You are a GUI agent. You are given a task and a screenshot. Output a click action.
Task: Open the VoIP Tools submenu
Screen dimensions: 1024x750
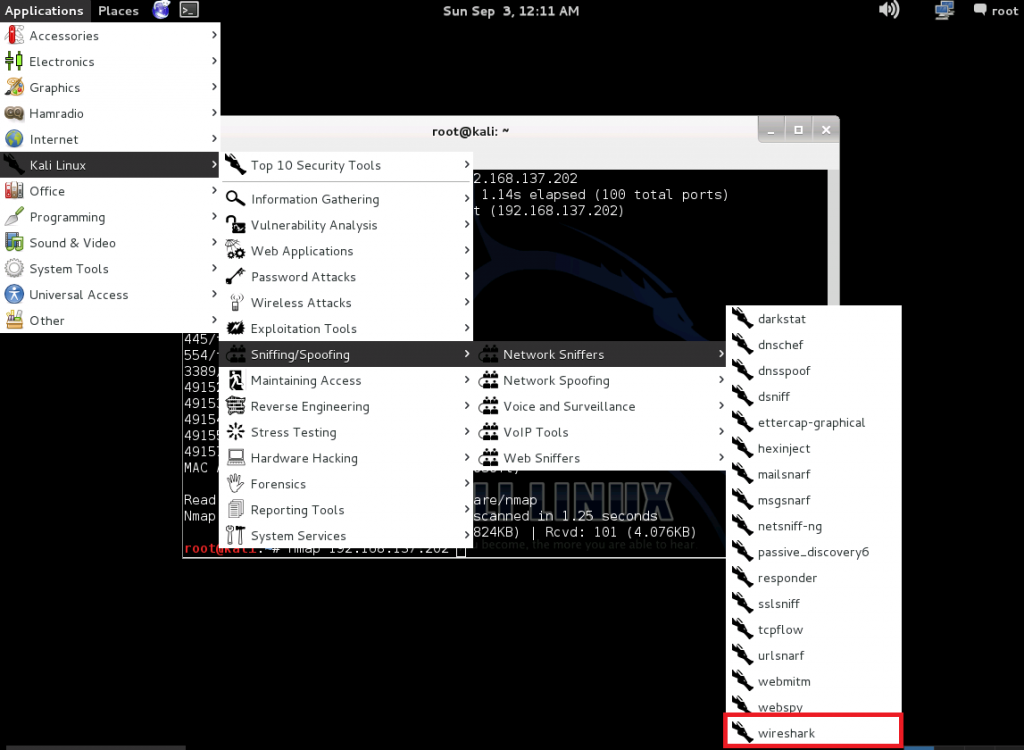600,432
